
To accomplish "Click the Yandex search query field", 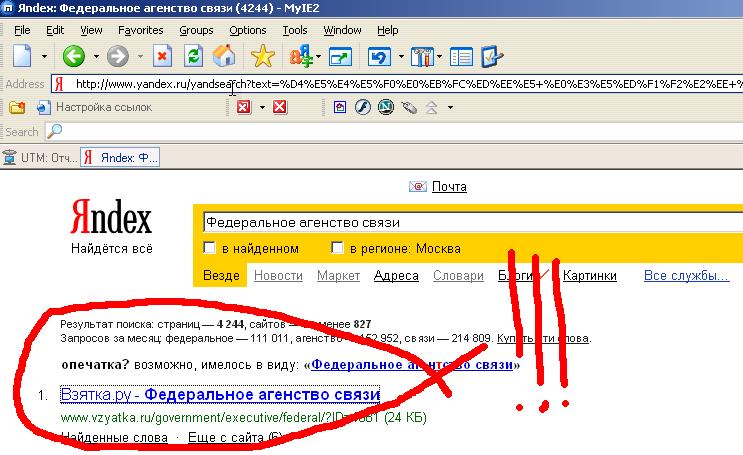I will 473,223.
